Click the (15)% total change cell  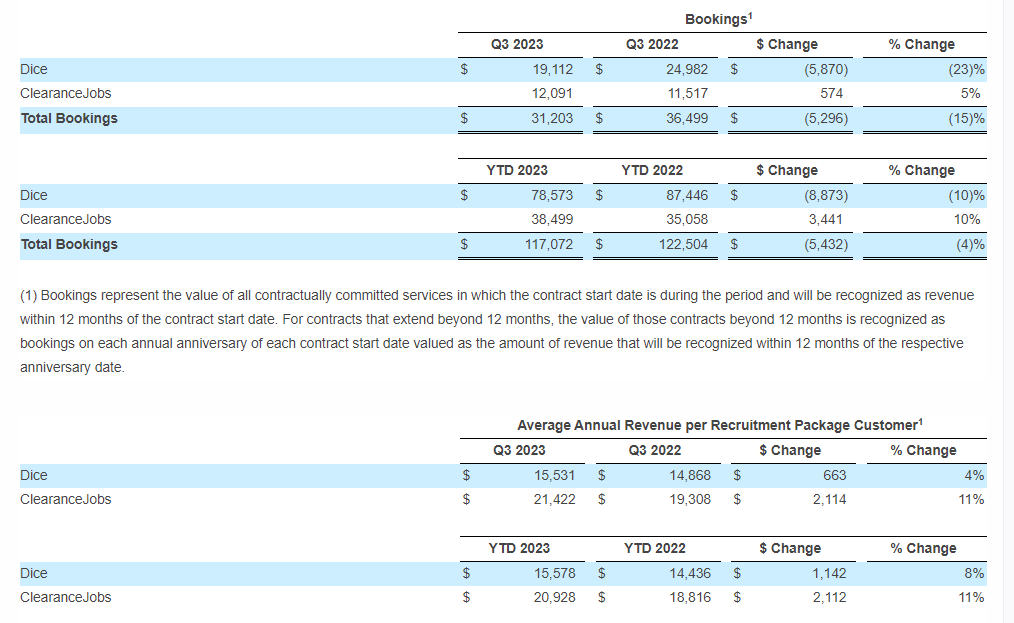[967, 118]
